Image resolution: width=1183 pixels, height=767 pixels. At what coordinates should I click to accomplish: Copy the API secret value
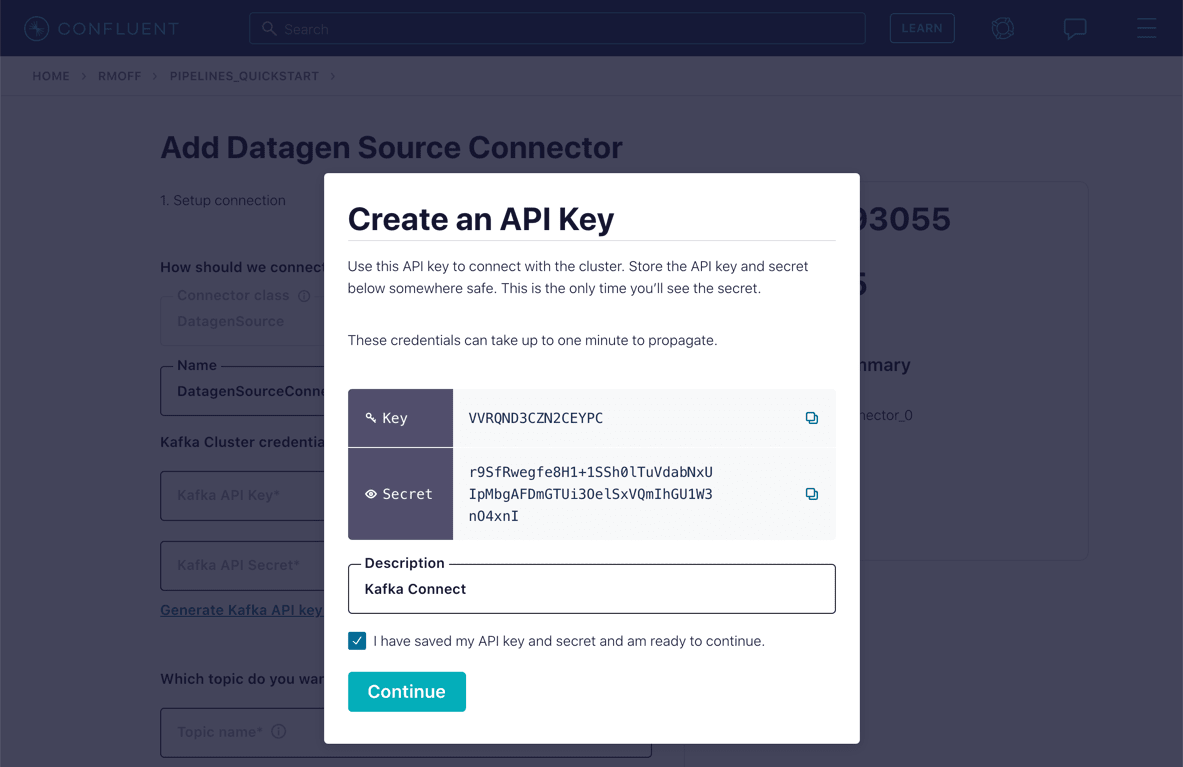[x=812, y=494]
